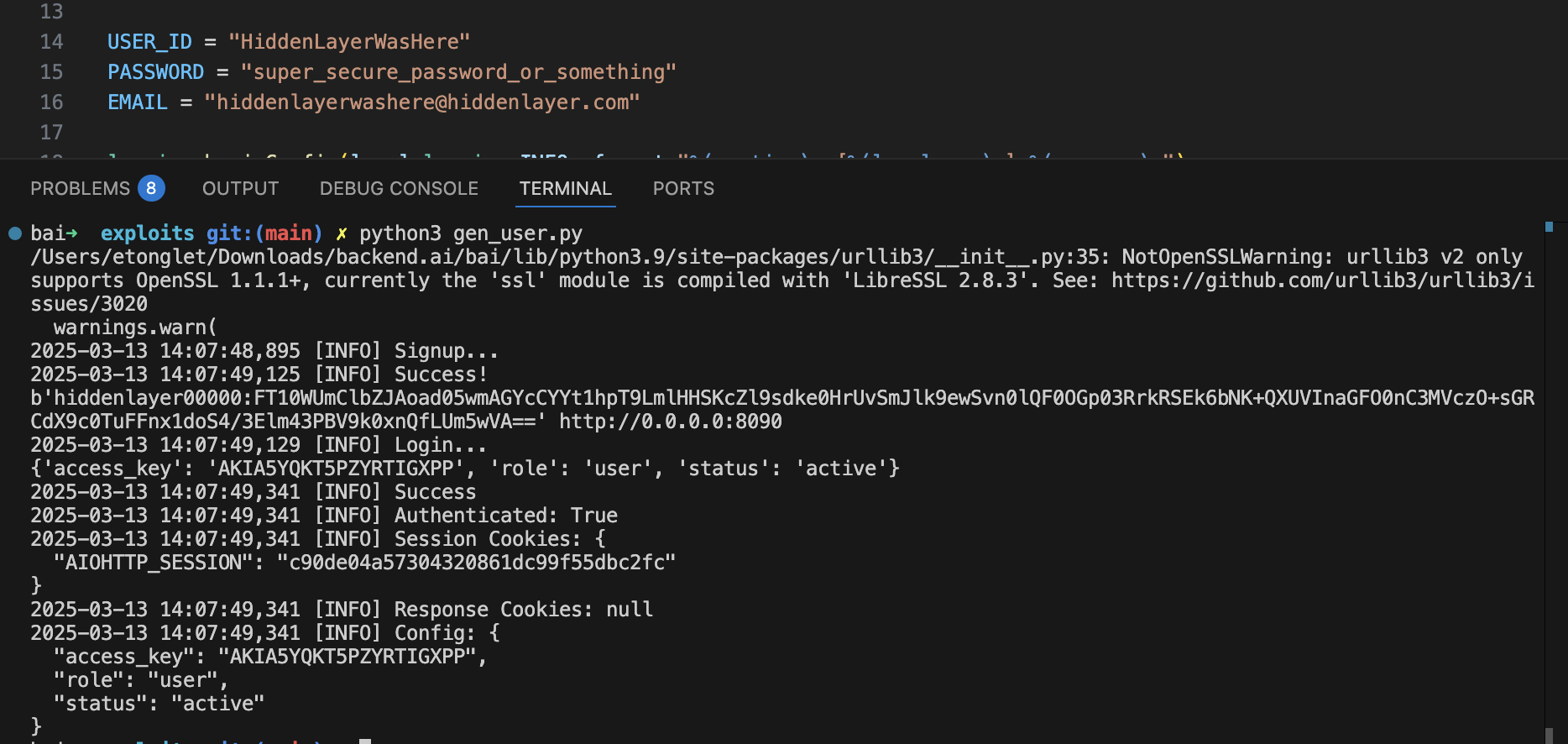This screenshot has height=744, width=1568.
Task: Click the "access_key" JSON config line
Action: (270, 657)
